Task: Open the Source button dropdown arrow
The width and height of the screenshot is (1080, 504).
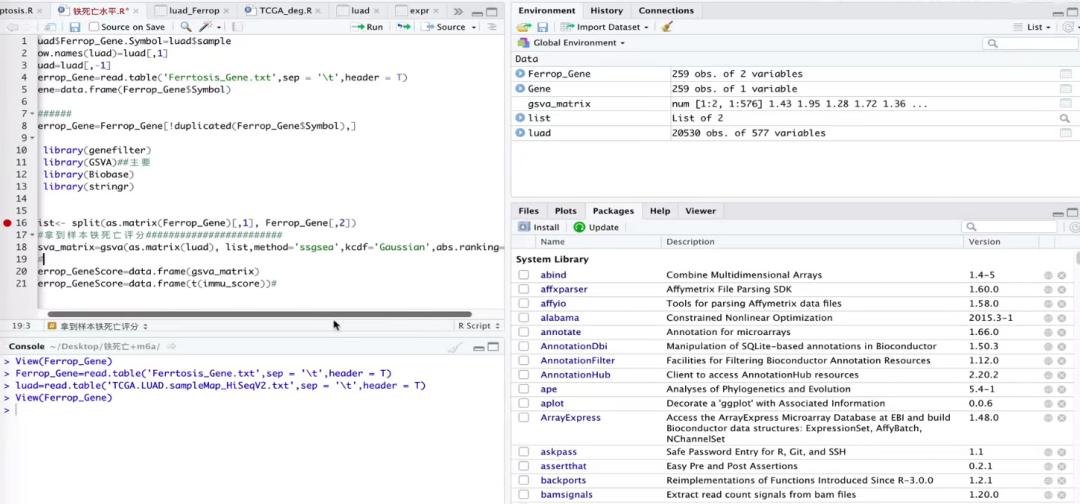Action: (474, 28)
